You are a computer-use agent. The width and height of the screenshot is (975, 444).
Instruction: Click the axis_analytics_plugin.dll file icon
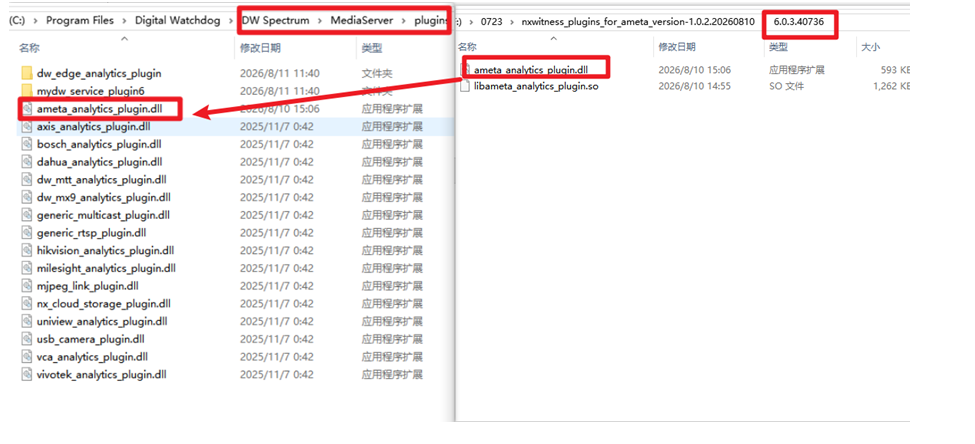(x=26, y=127)
